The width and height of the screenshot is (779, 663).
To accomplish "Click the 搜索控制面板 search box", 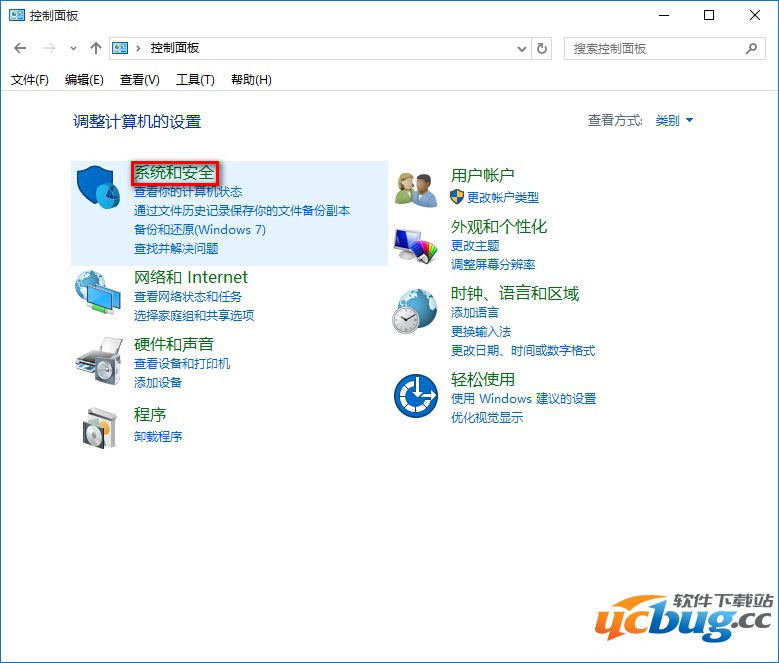I will click(655, 48).
